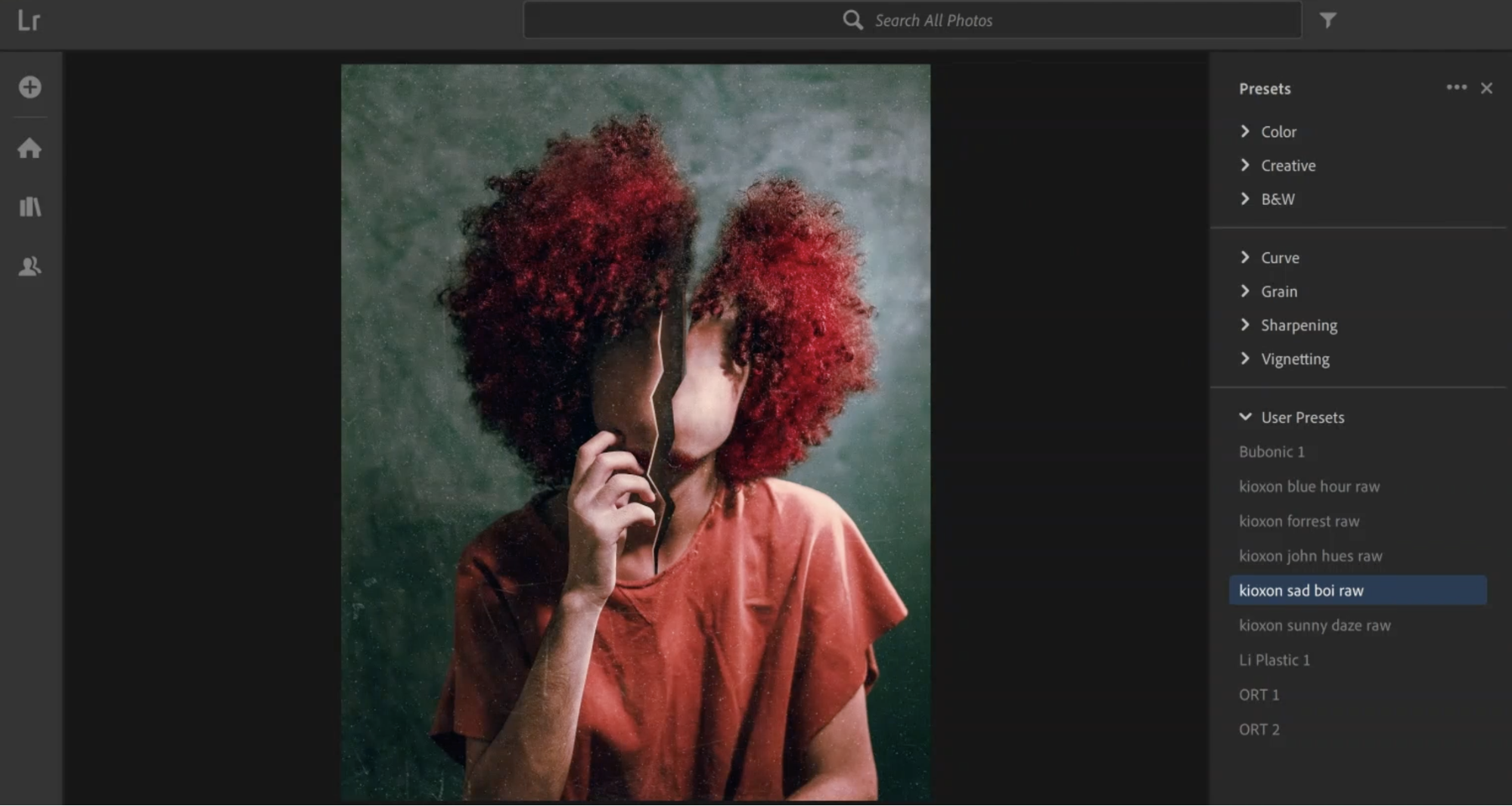Click into Search All Photos field

click(912, 20)
